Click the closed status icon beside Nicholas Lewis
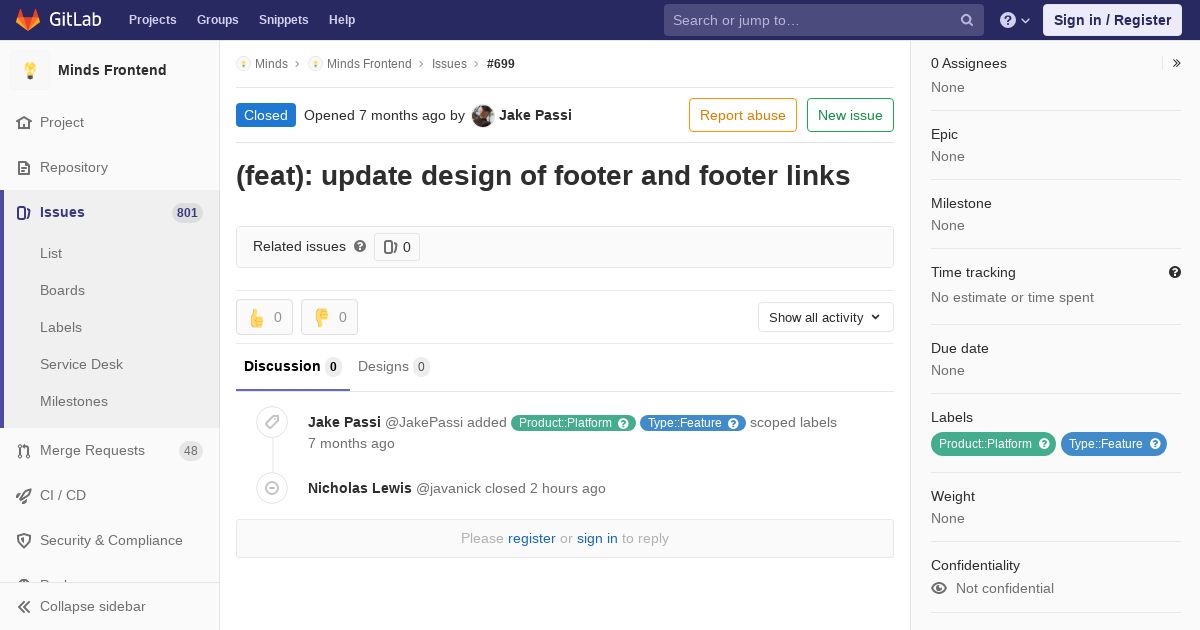Viewport: 1200px width, 630px height. click(x=272, y=488)
